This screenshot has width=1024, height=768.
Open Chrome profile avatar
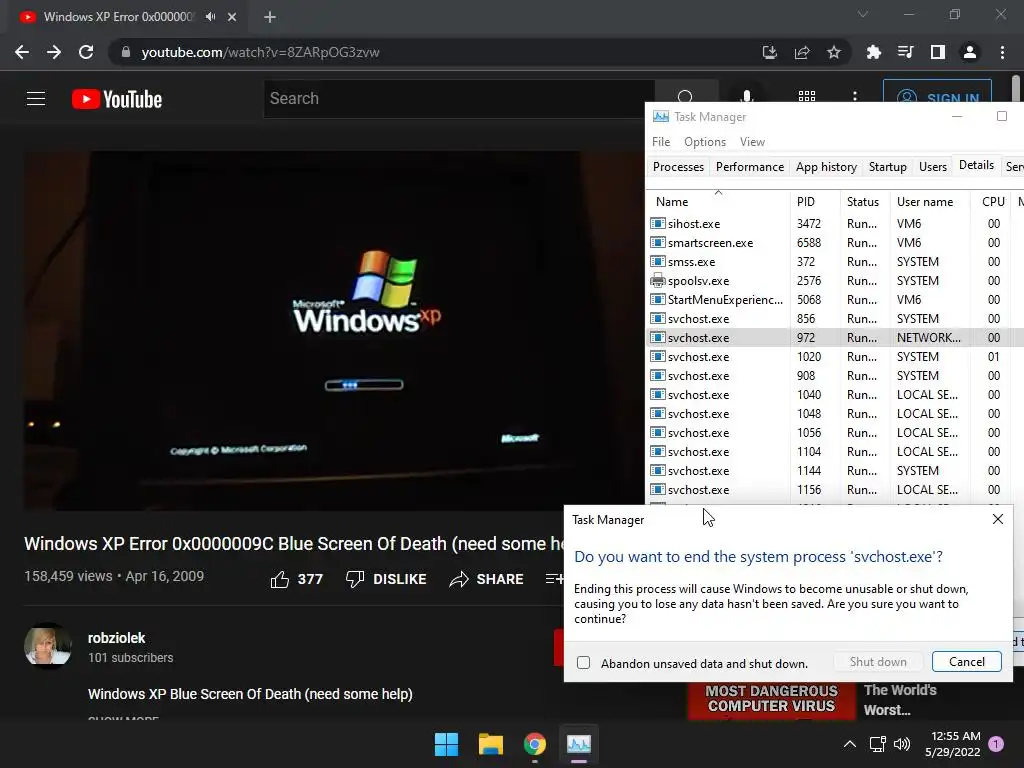(x=970, y=52)
